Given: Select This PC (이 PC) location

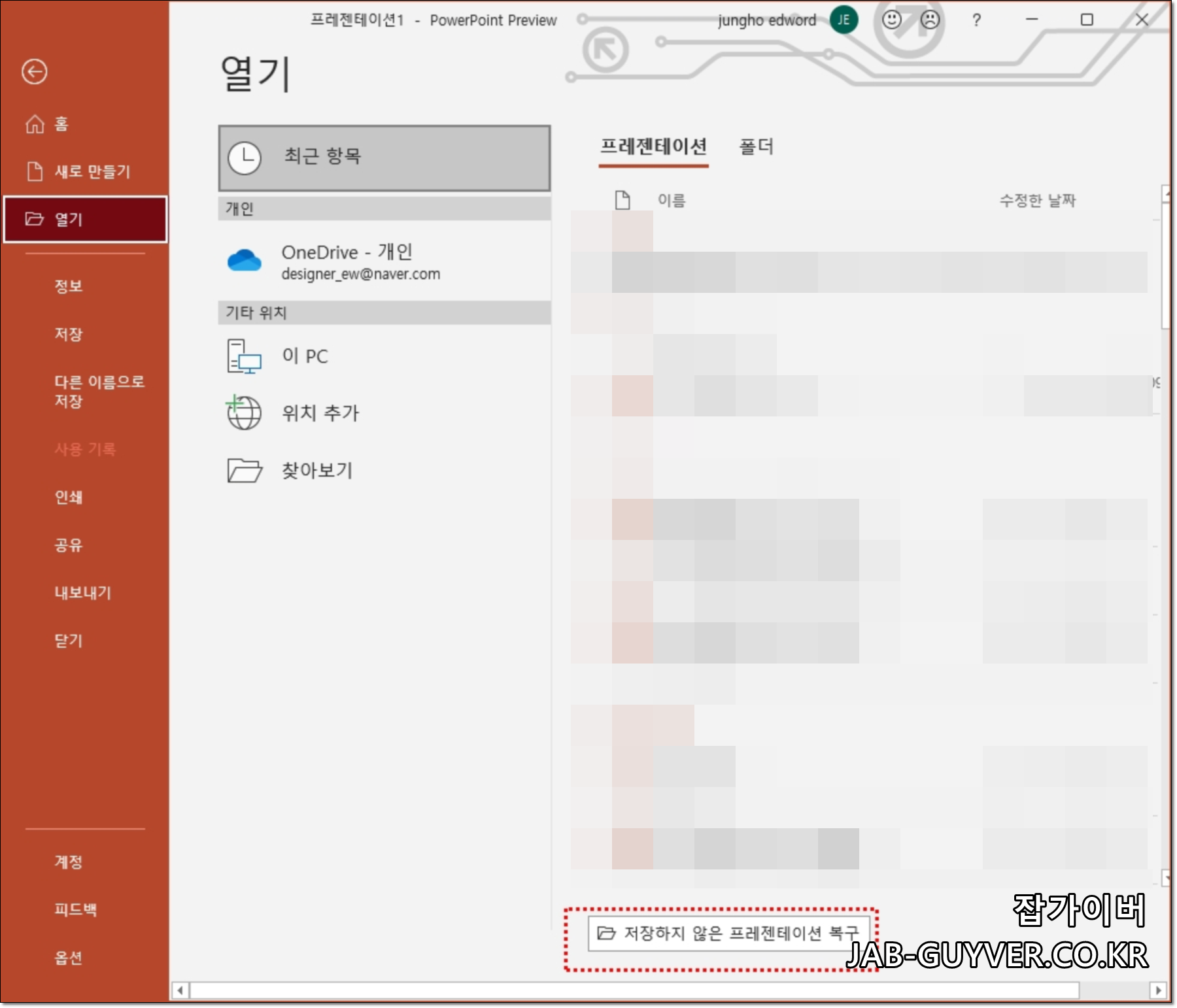Looking at the screenshot, I should pos(384,356).
